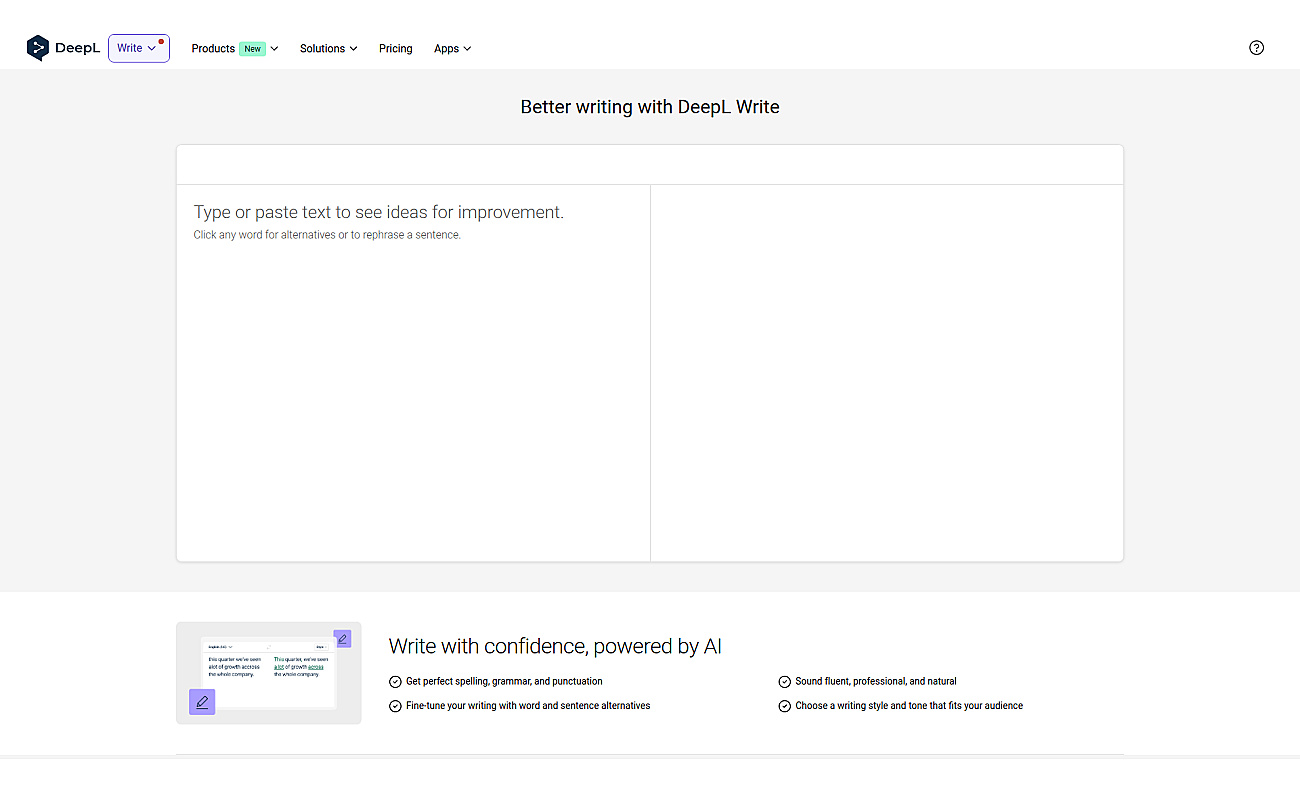Click the New badge beside Products
The height and width of the screenshot is (788, 1300).
[x=253, y=48]
